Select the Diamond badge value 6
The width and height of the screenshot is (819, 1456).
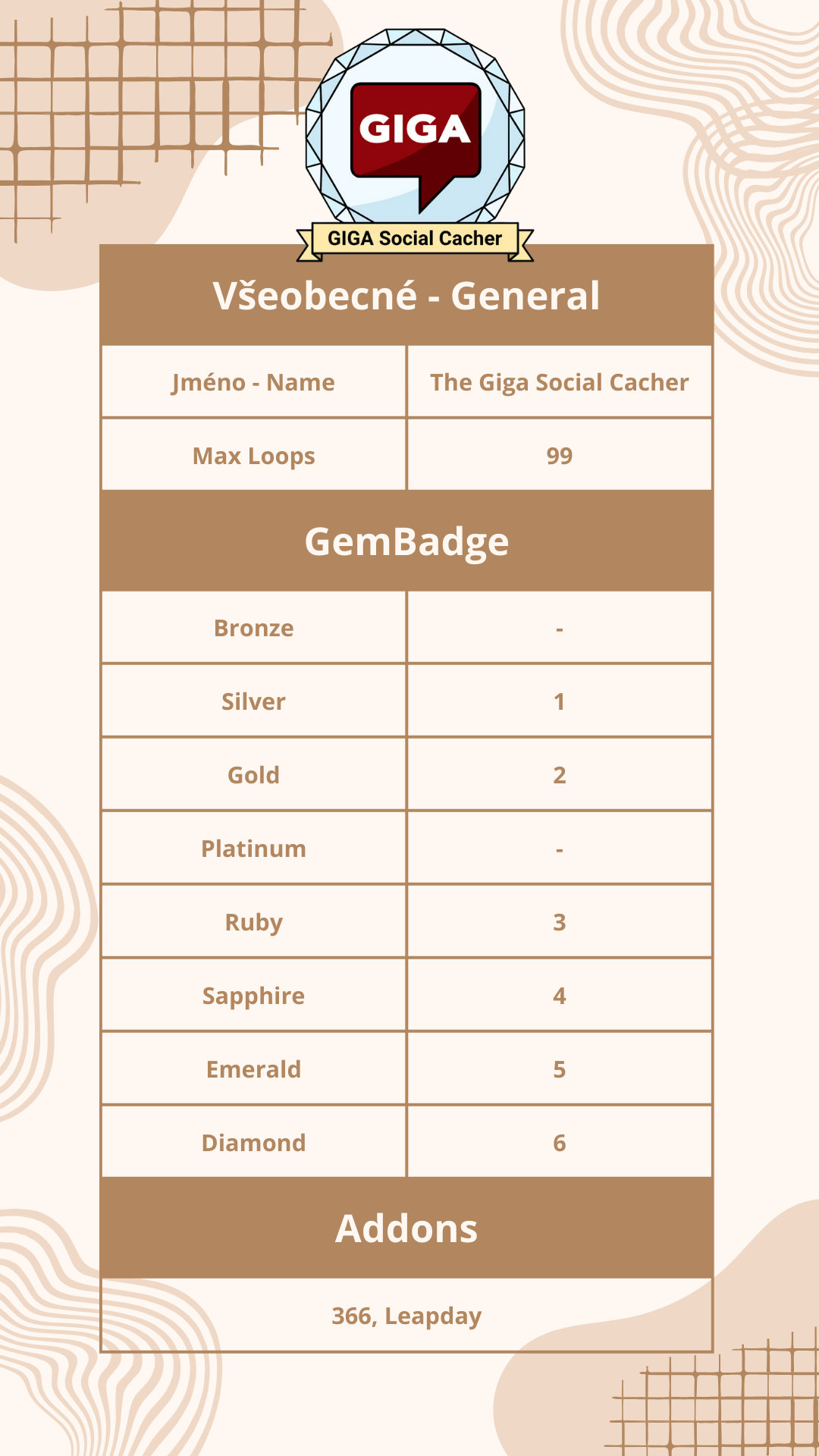pos(559,1143)
